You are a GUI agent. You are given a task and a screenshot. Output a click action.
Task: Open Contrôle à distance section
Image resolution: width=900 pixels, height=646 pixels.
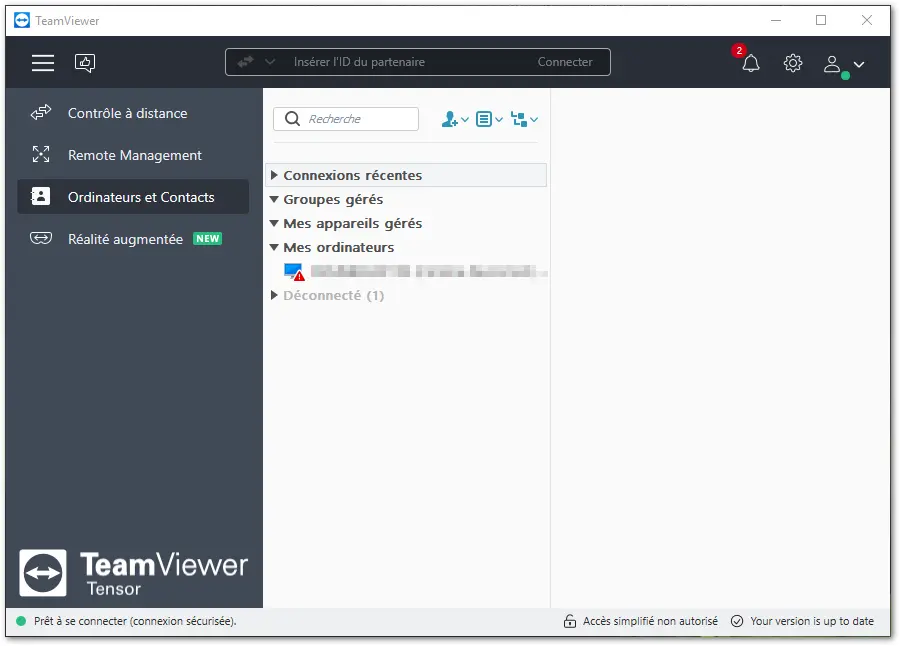(133, 113)
